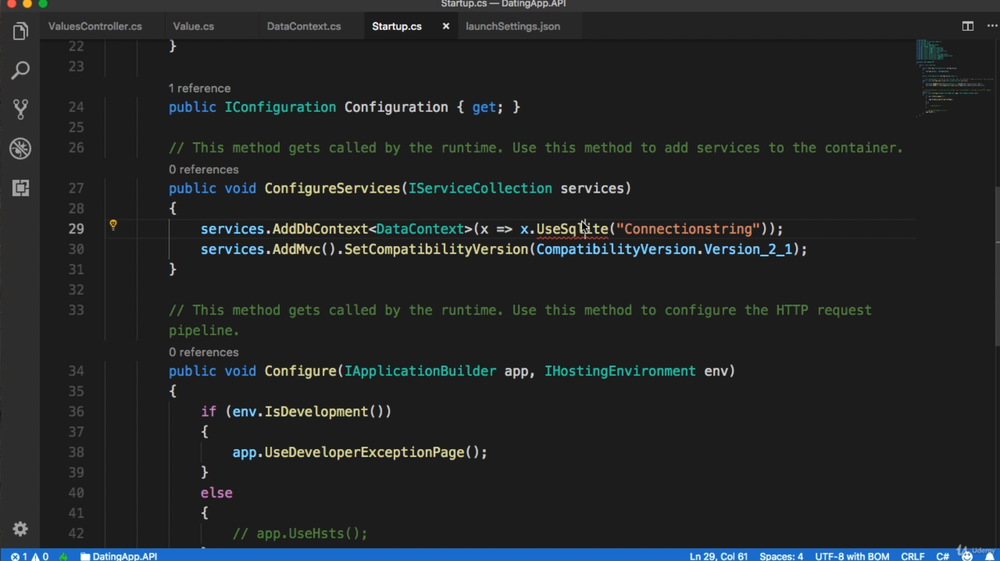The width and height of the screenshot is (1000, 561).
Task: Click Ln 29, Col 61 cursor position
Action: click(x=718, y=556)
